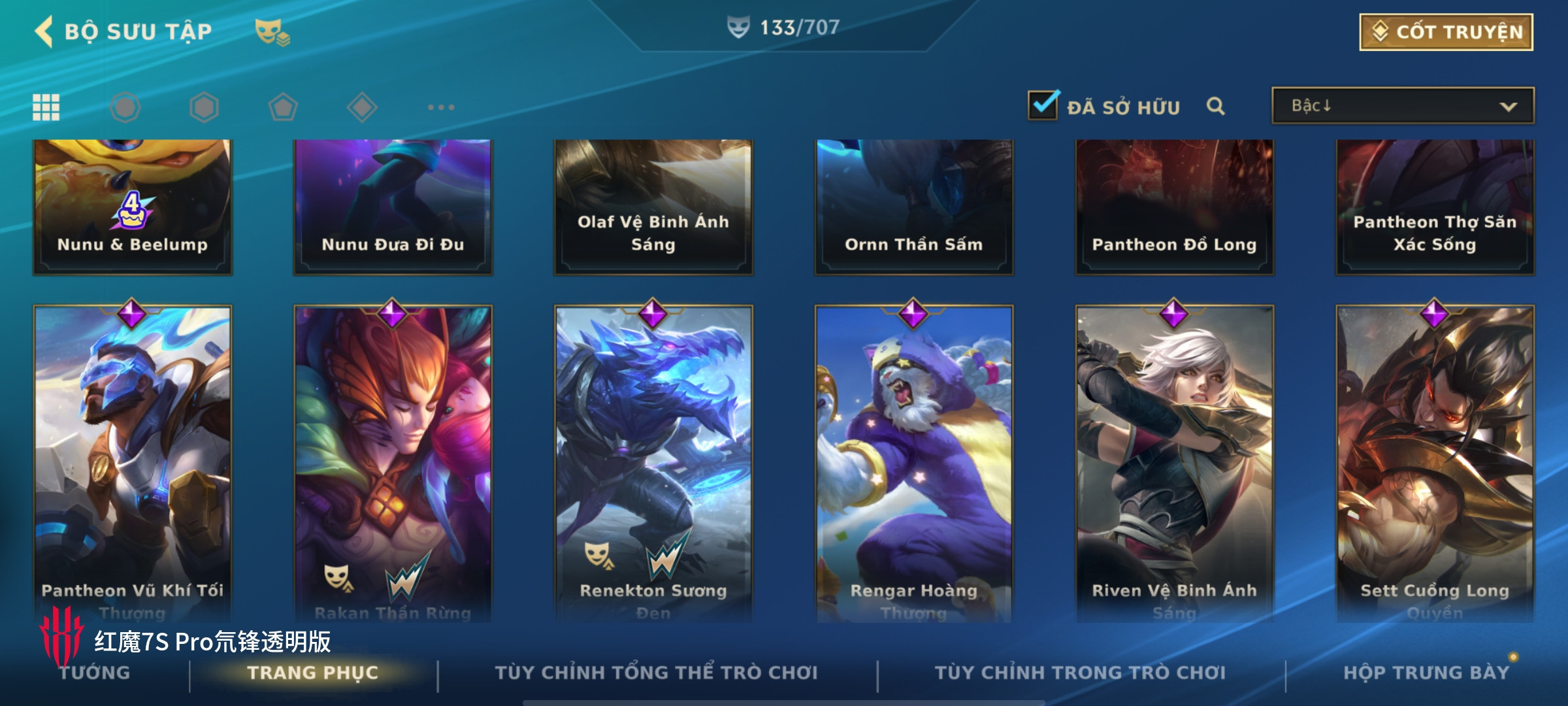This screenshot has height=706, width=1568.
Task: Select the pentagon rarity filter icon
Action: [283, 107]
